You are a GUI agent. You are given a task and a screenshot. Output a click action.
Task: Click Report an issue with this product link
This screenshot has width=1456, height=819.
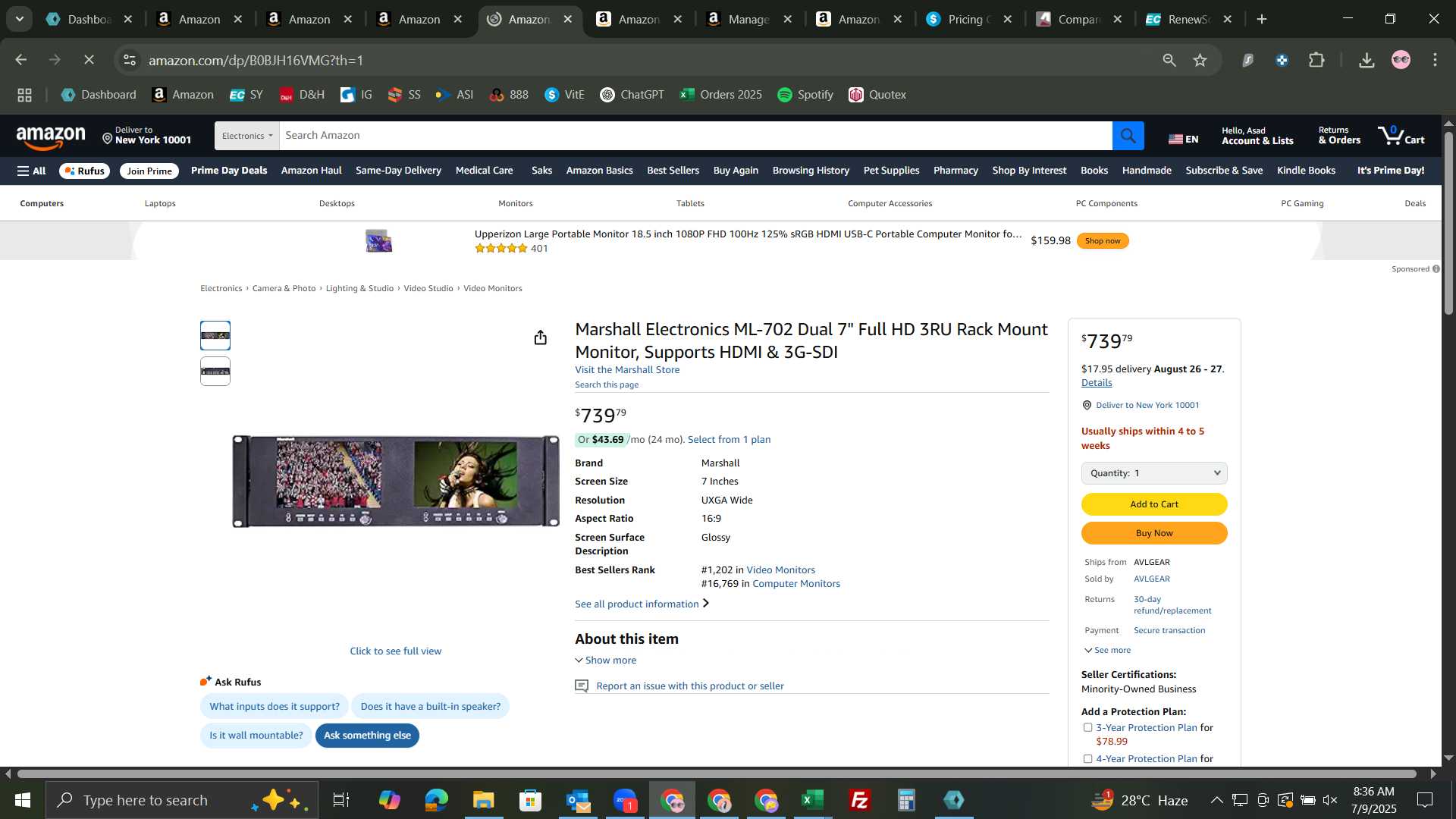[690, 686]
